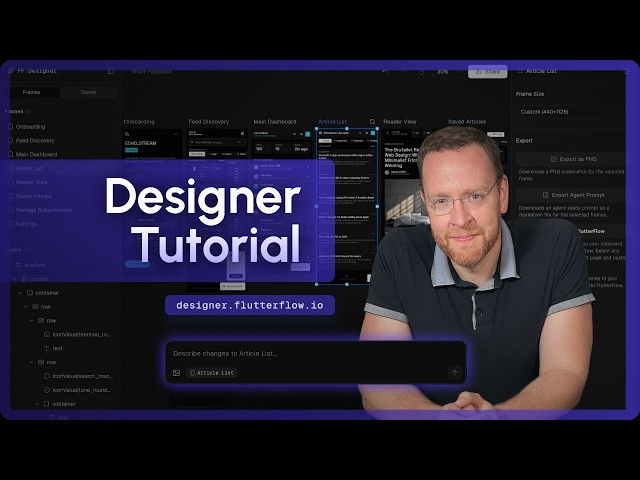The height and width of the screenshot is (480, 640).
Task: Click the Export as PNG button
Action: click(x=571, y=159)
